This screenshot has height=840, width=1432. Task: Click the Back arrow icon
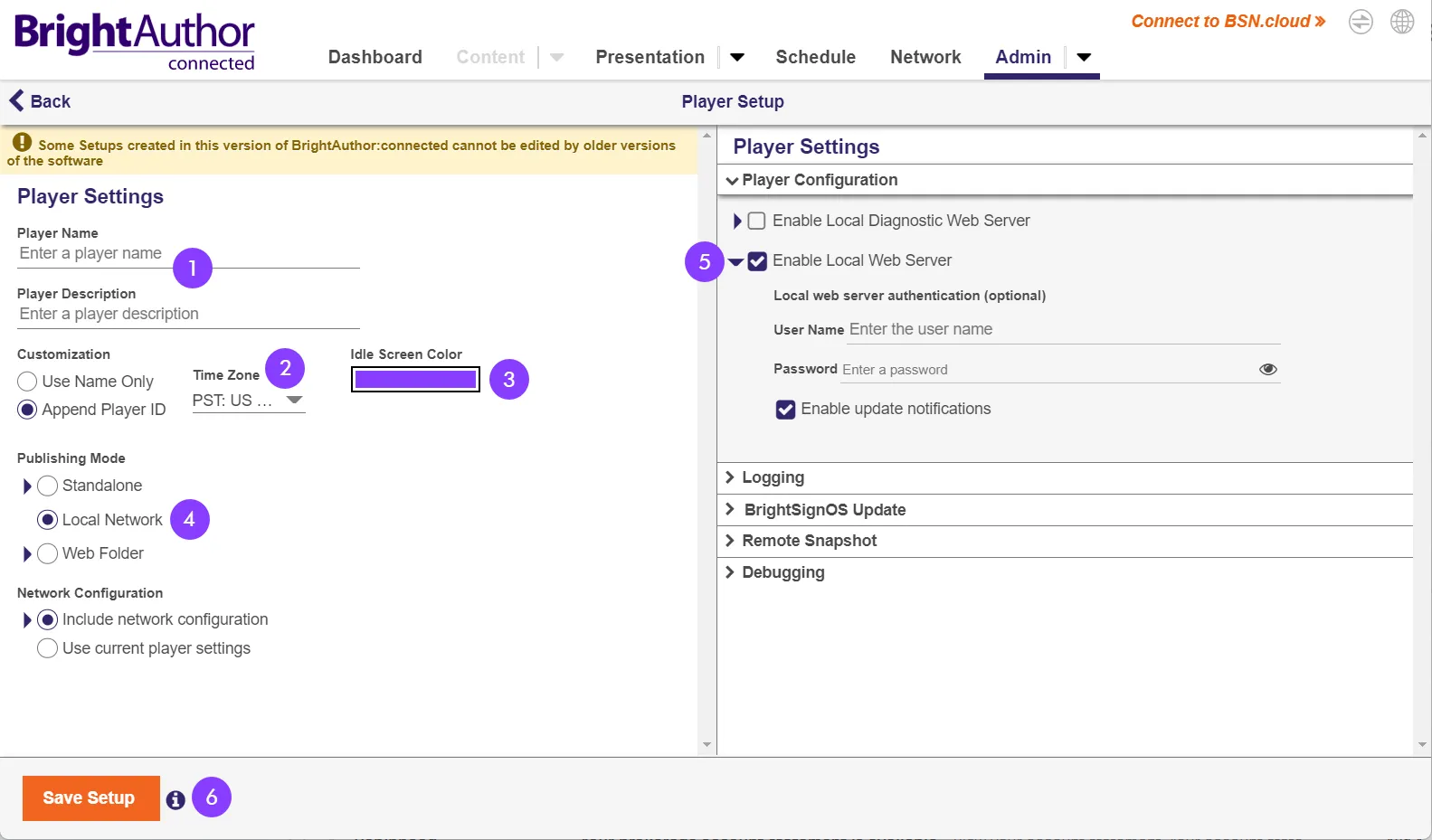pyautogui.click(x=16, y=100)
